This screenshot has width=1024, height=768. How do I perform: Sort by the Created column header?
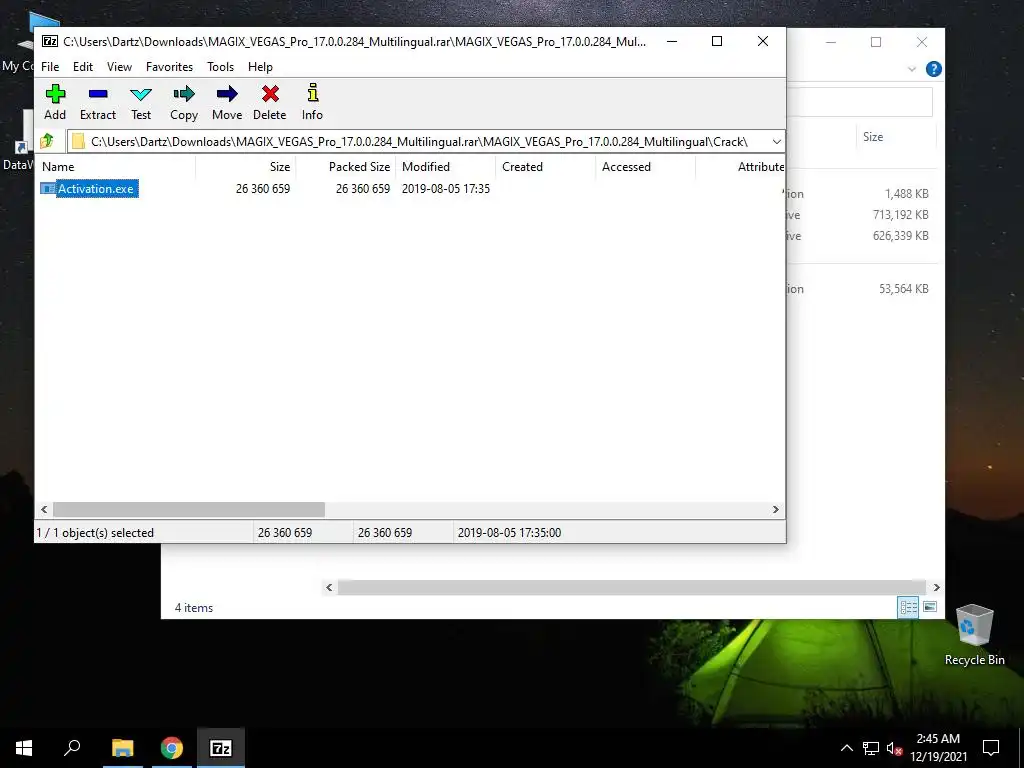(545, 167)
